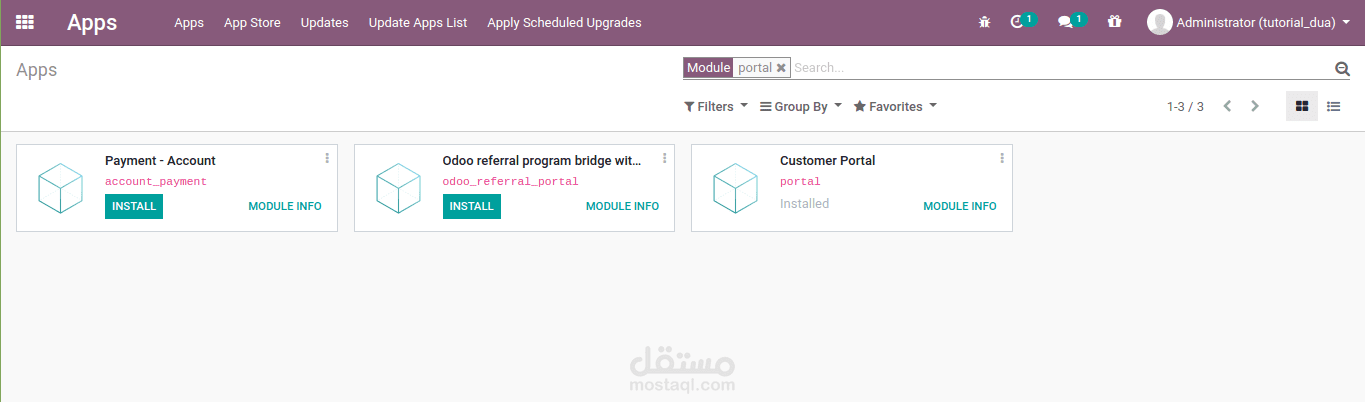1365x402 pixels.
Task: Click the 1-3 / 3 pager counter
Action: pos(1185,106)
